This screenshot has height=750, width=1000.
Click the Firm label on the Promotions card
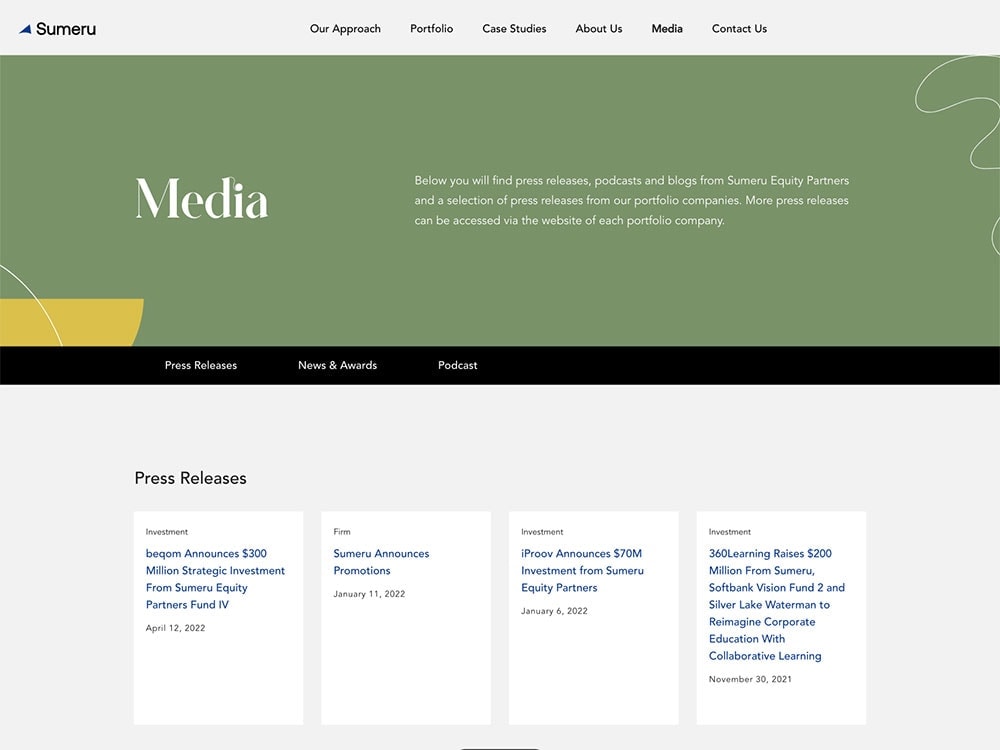point(342,532)
